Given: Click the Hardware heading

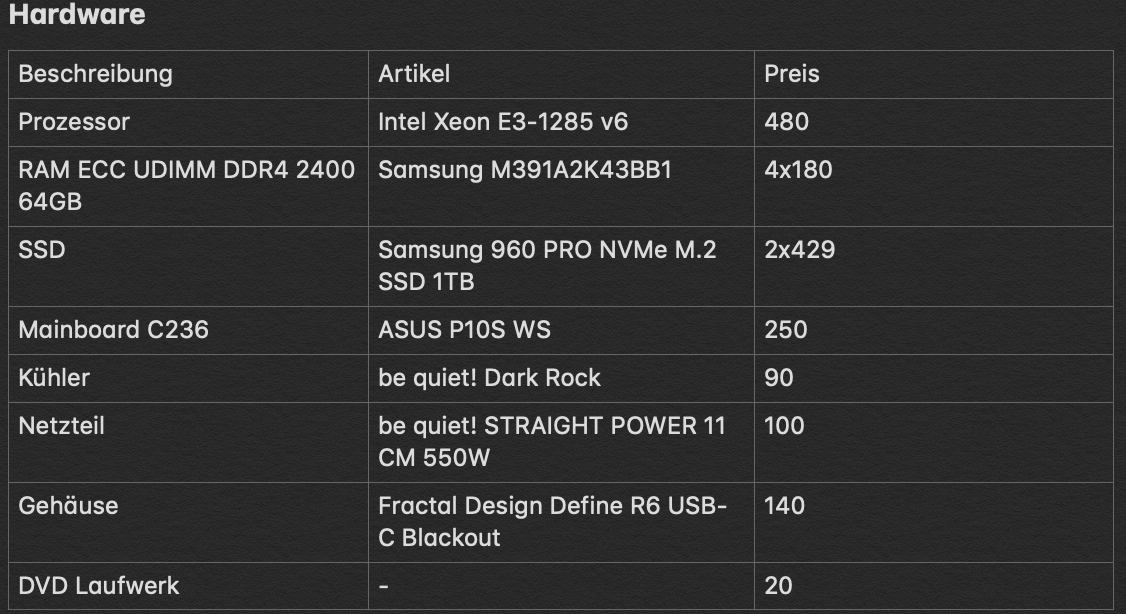Looking at the screenshot, I should 77,15.
